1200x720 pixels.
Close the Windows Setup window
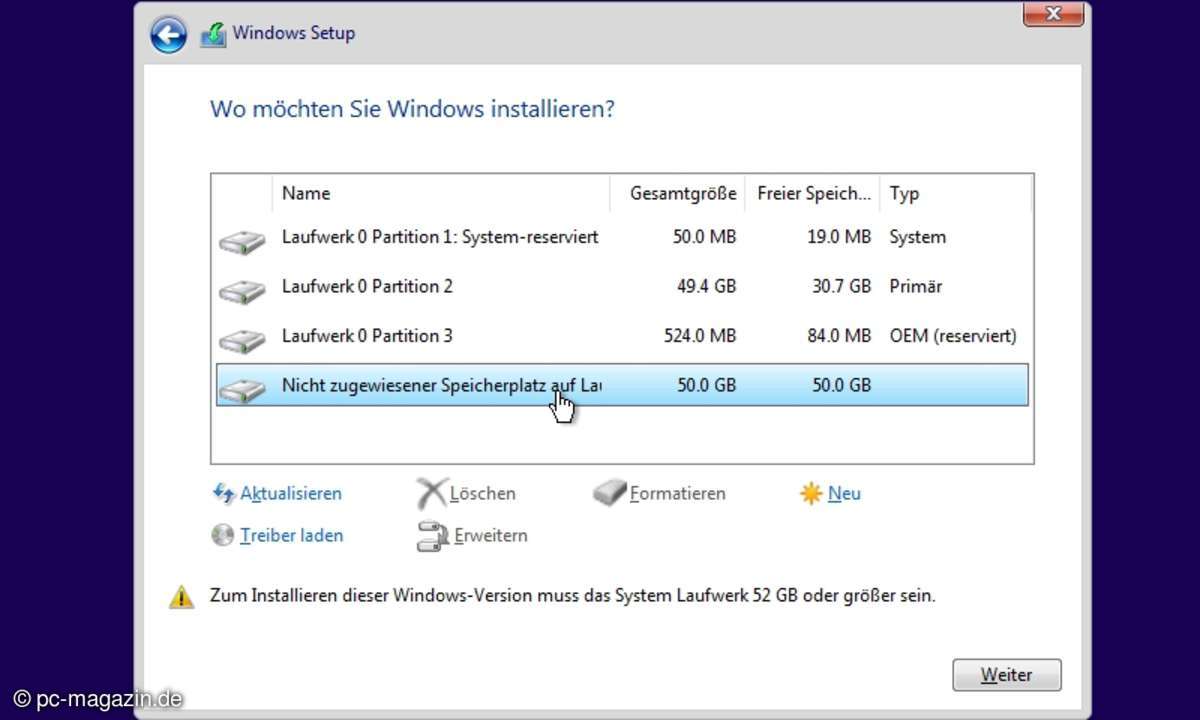(x=1053, y=13)
